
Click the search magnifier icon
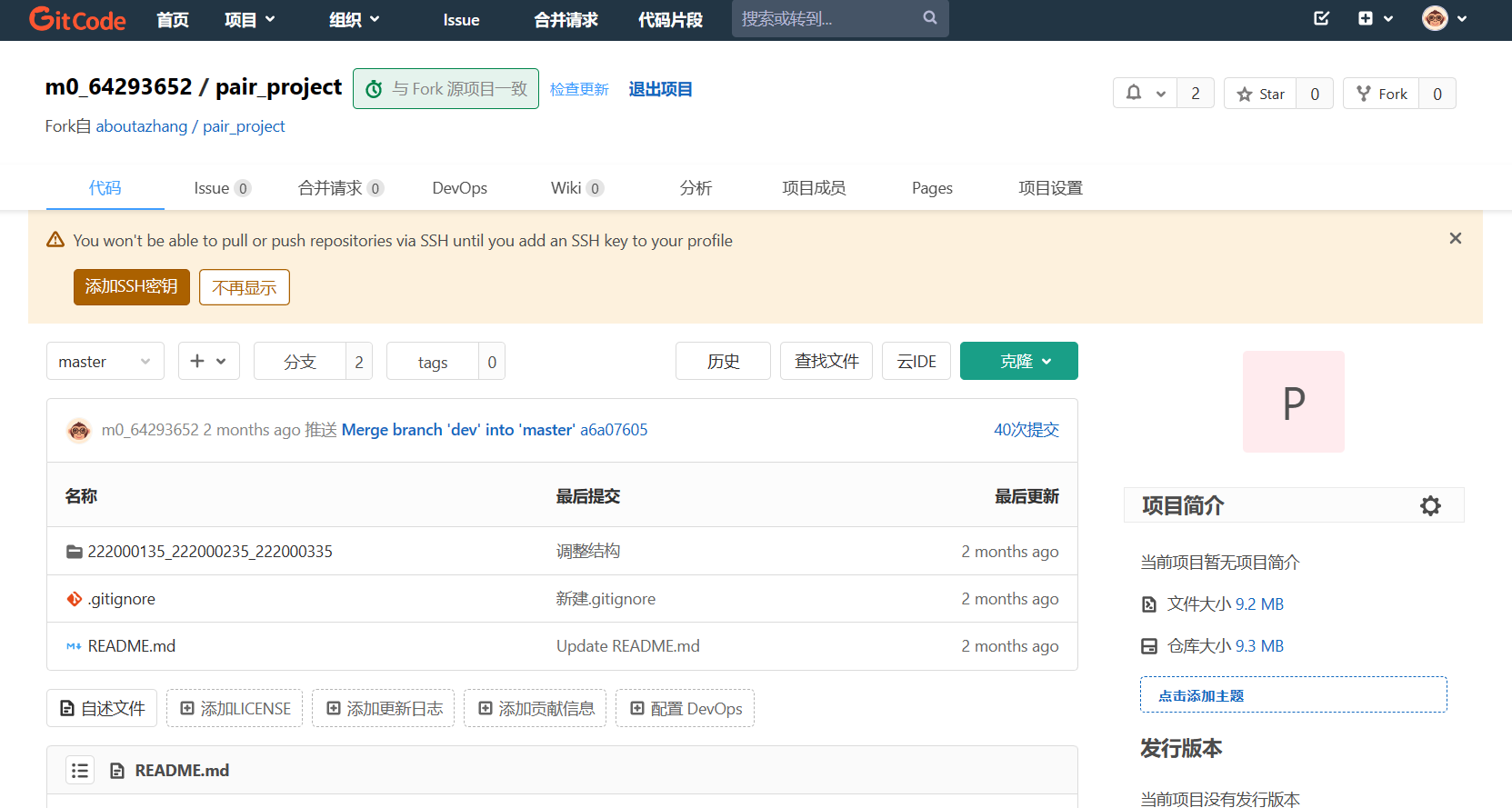929,18
